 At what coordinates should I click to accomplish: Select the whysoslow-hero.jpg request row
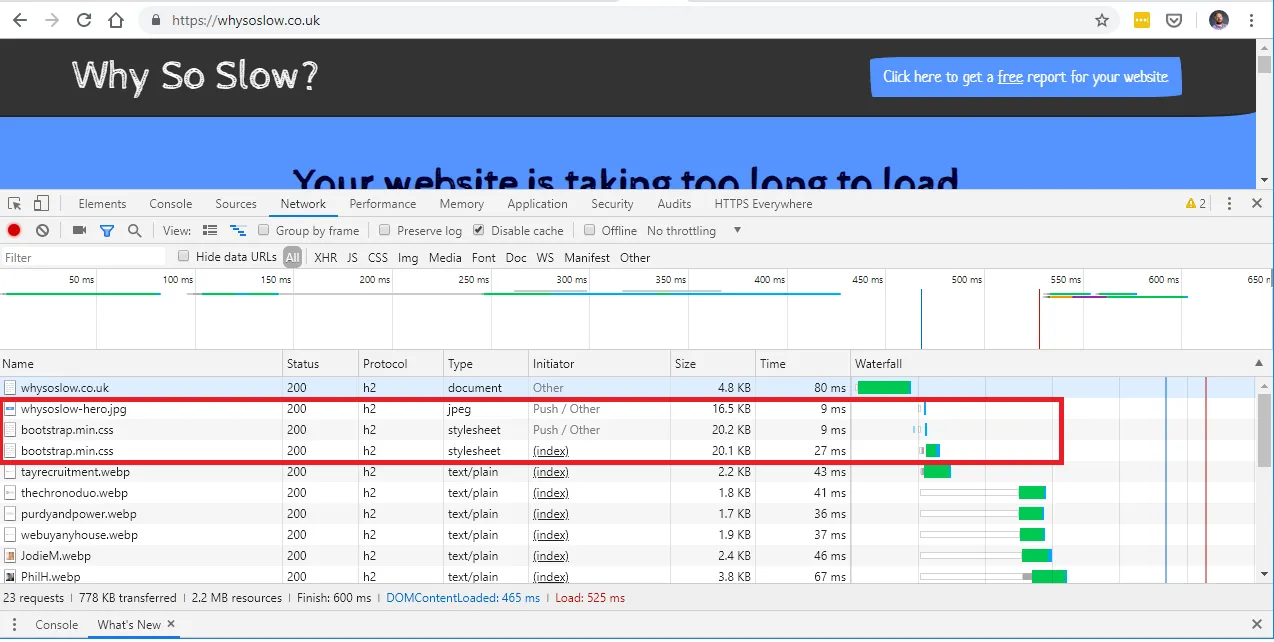point(628,409)
